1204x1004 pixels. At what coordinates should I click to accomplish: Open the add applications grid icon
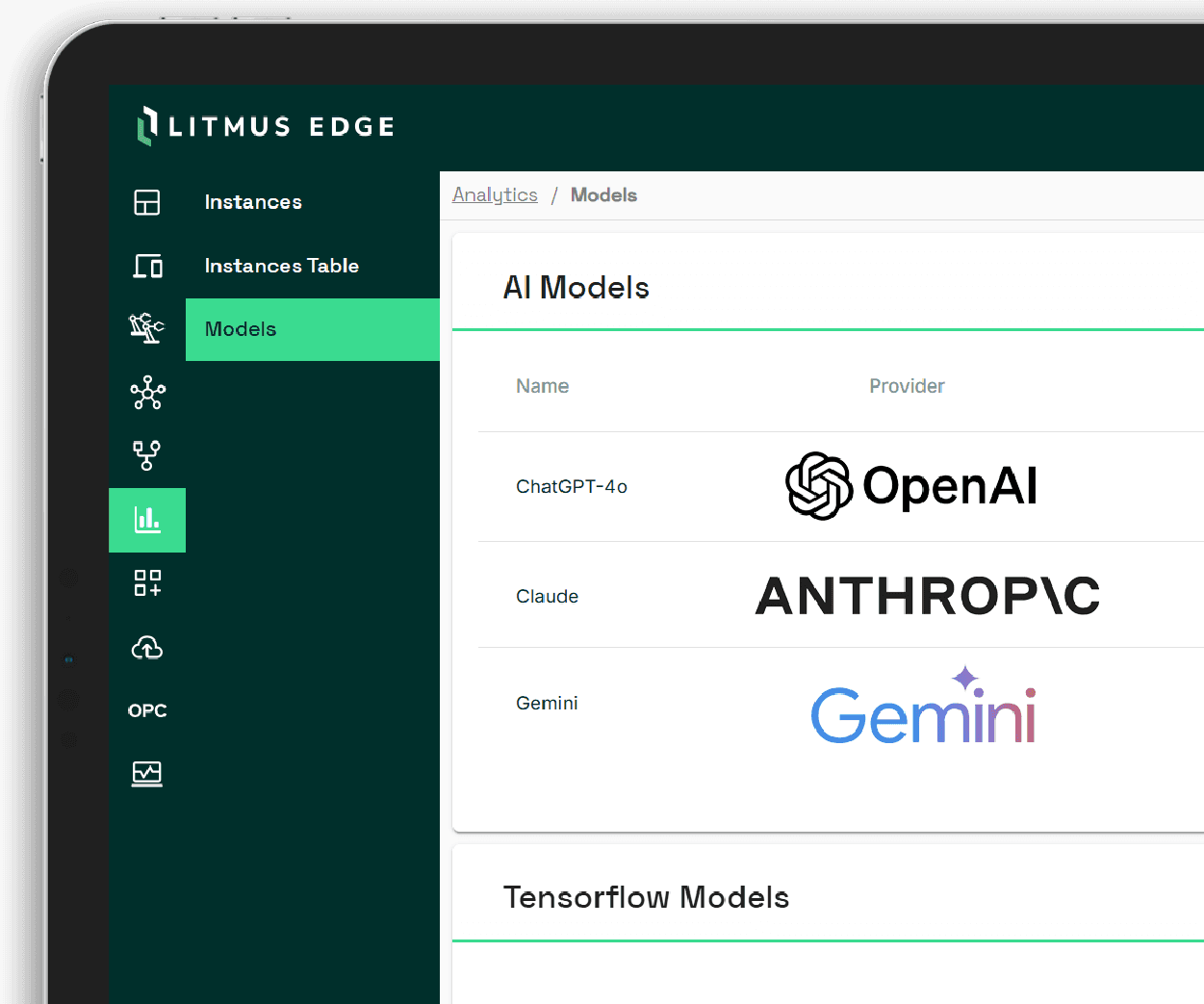tap(147, 582)
